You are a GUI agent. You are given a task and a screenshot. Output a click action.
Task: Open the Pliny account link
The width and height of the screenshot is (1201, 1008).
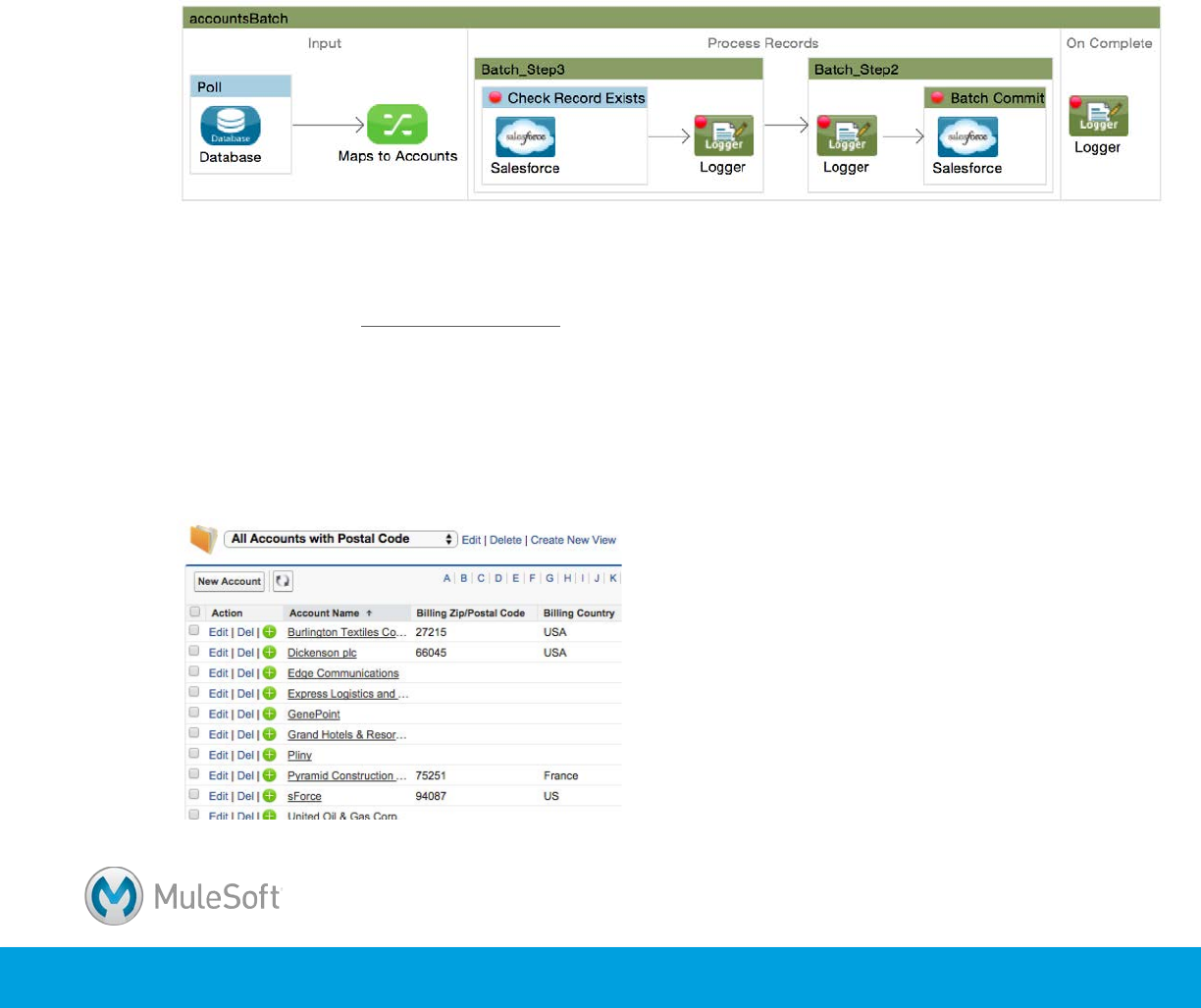point(299,756)
